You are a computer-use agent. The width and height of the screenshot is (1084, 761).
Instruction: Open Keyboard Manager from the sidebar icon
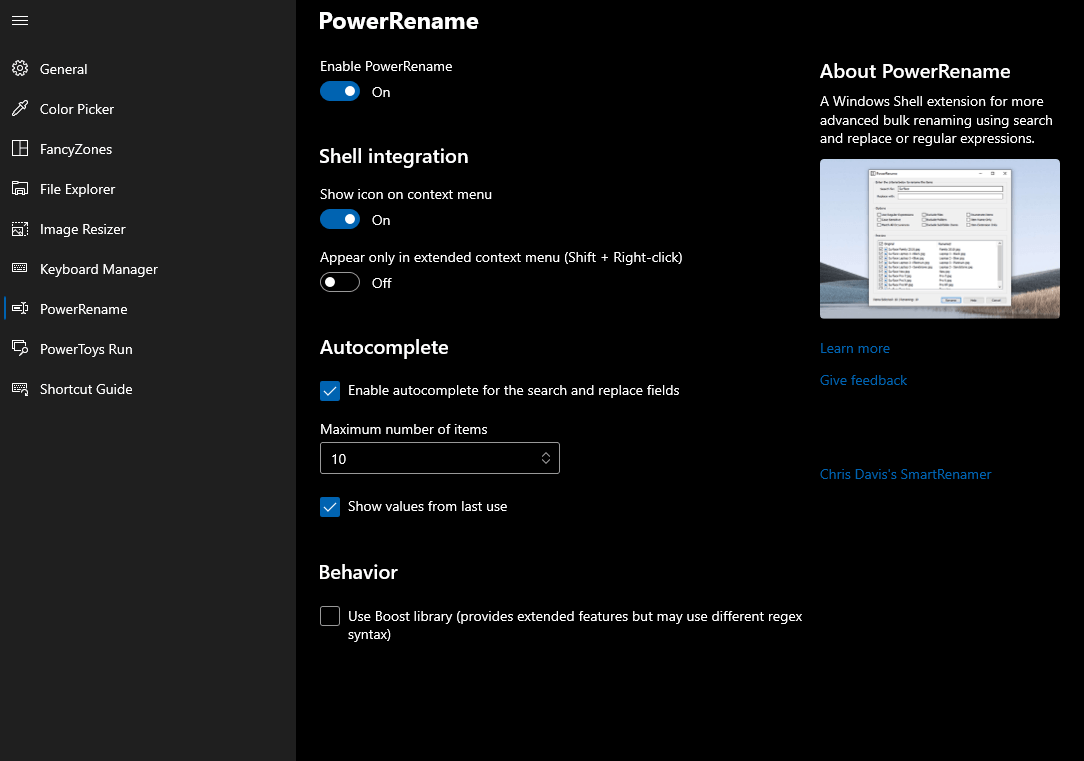(x=19, y=268)
